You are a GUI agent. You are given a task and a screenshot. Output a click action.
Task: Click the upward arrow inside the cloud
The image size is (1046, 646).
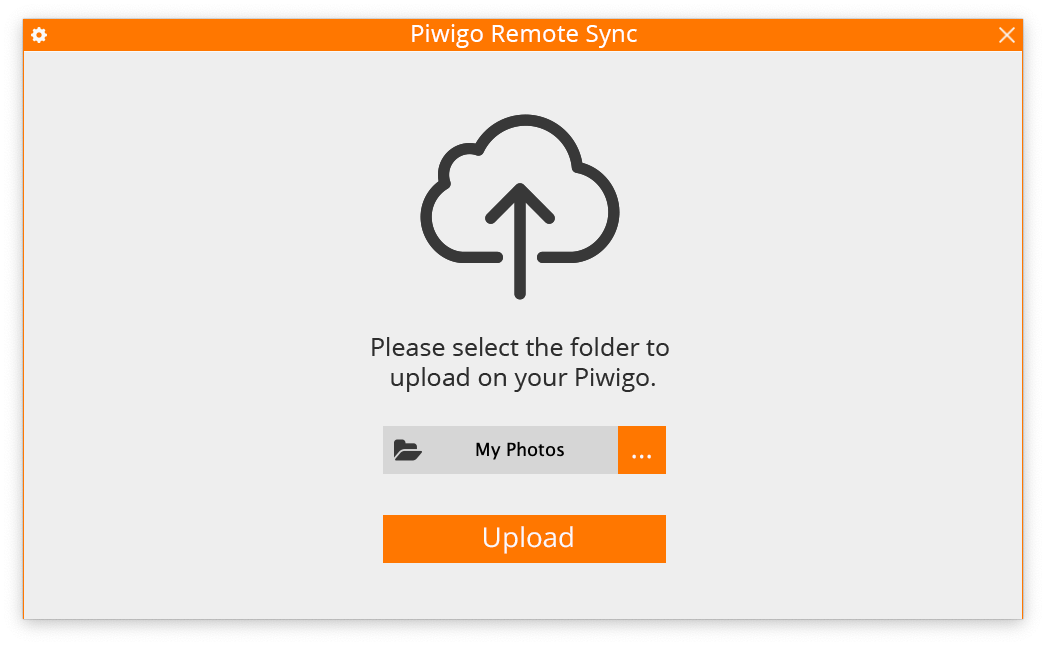click(520, 241)
